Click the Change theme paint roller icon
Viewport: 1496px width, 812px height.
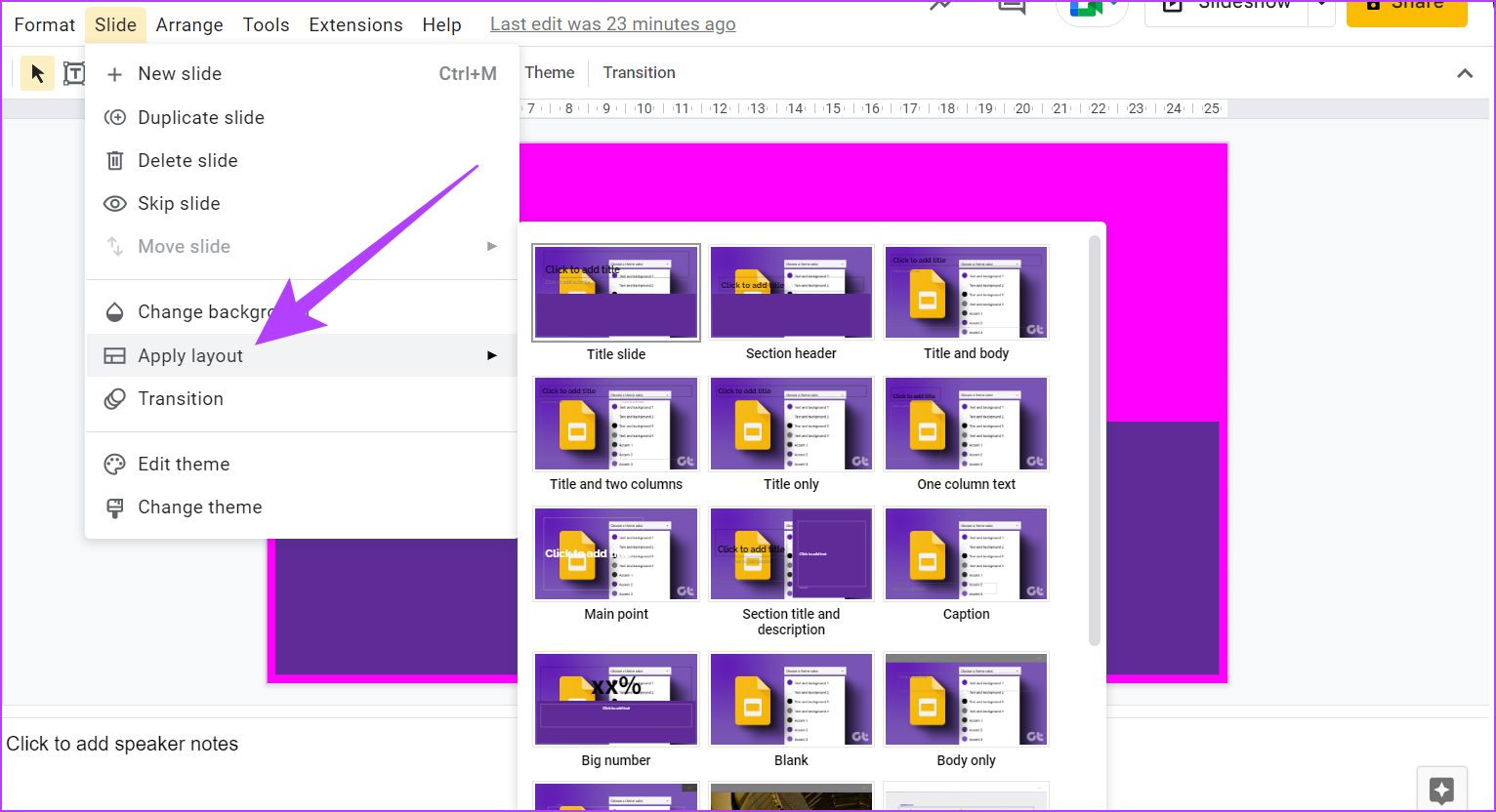[114, 507]
